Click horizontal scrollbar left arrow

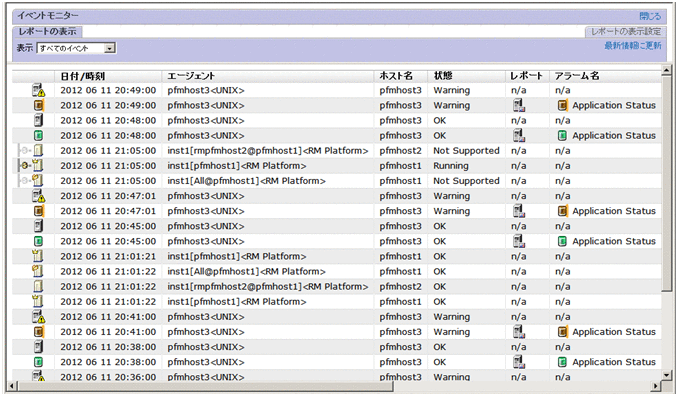(12, 386)
